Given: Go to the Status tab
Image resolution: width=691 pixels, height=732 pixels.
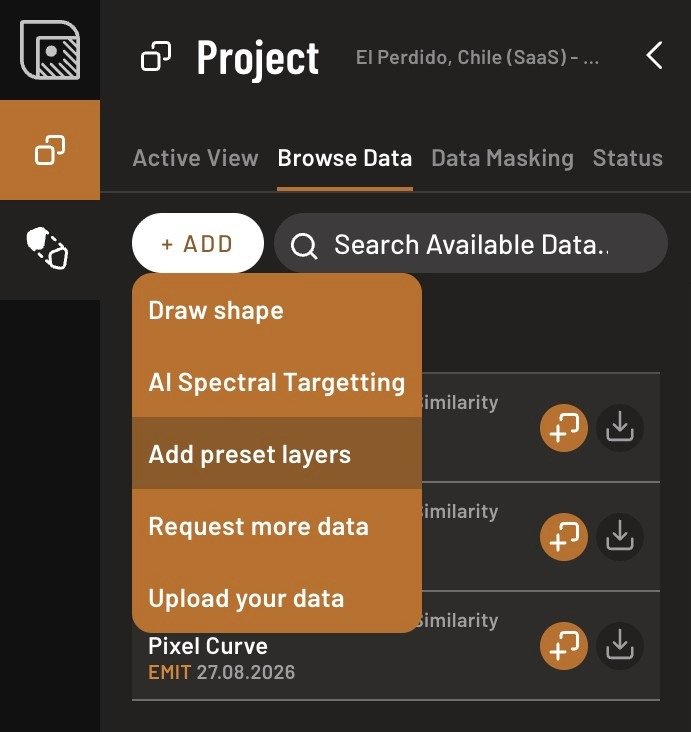Looking at the screenshot, I should 628,158.
